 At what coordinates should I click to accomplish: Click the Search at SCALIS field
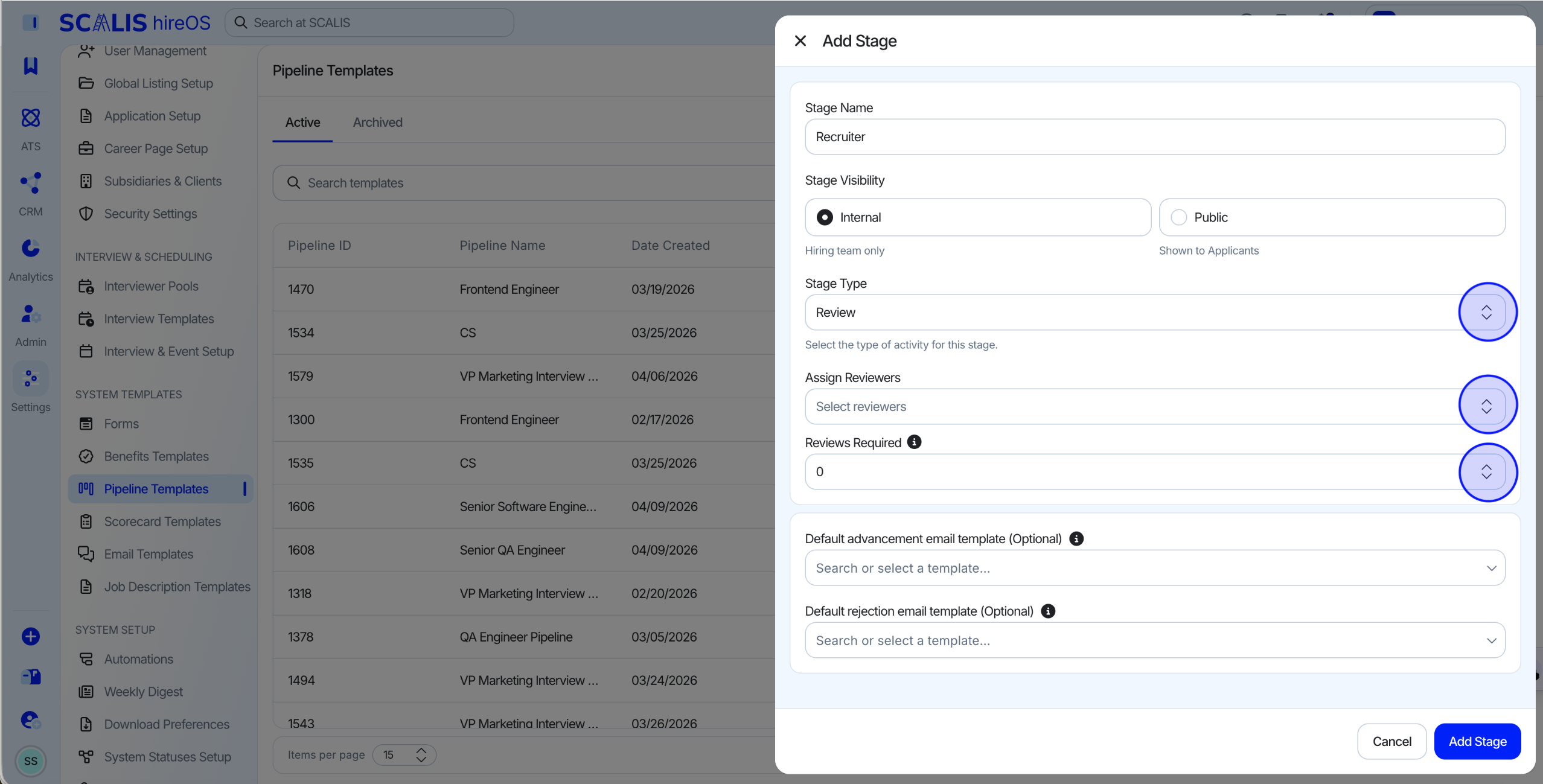tap(369, 22)
